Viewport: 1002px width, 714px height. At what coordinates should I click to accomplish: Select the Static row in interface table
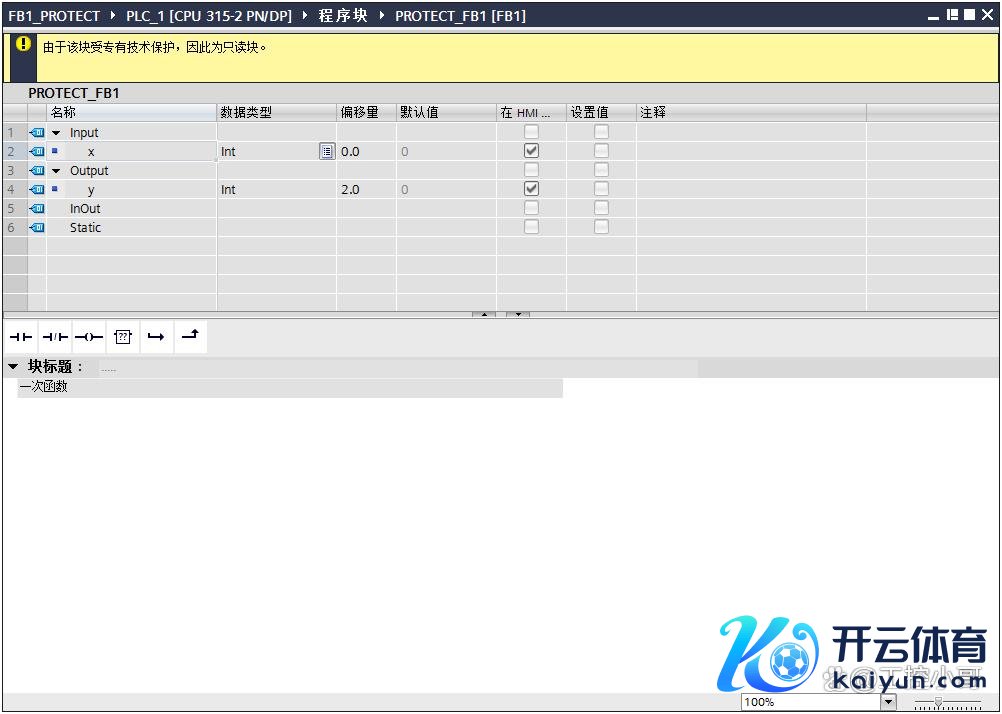point(85,227)
